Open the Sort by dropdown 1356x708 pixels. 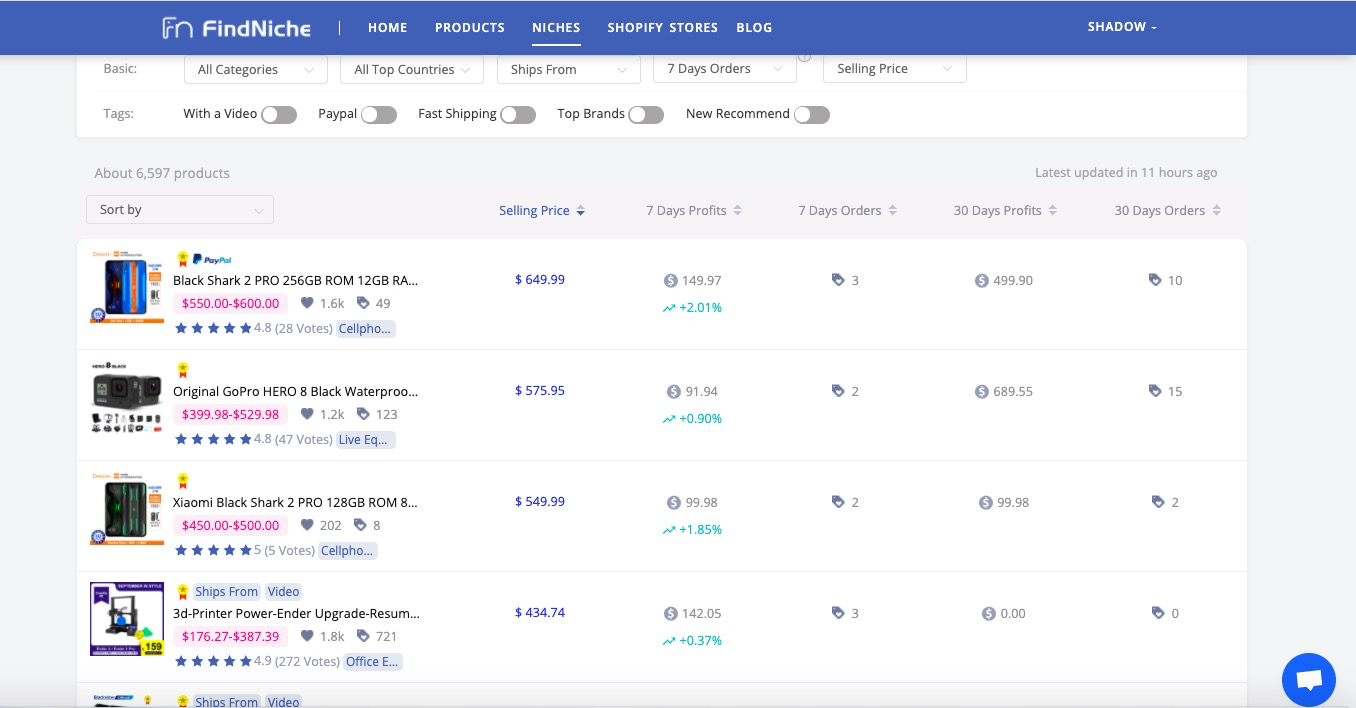[180, 210]
